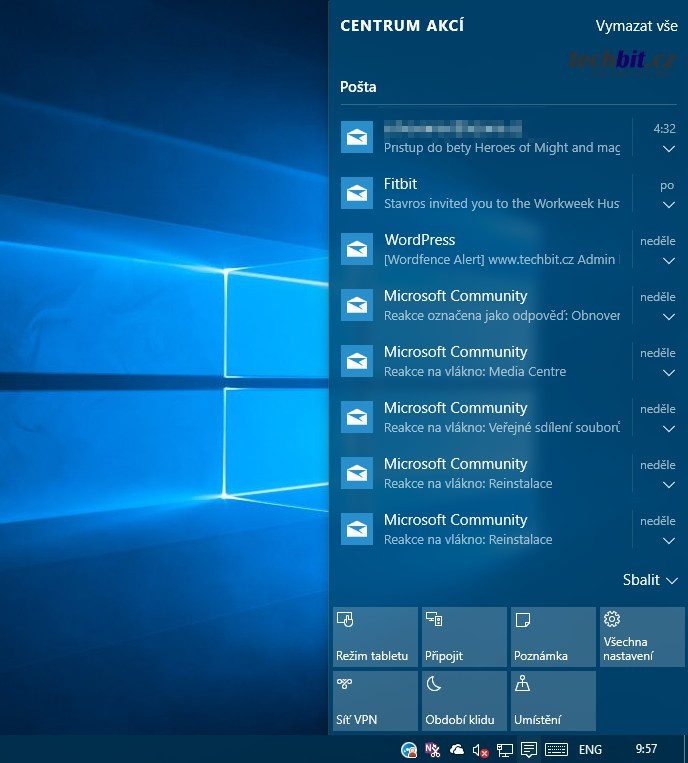Toggle the Režim tabletu quick action
Viewport: 688px width, 763px height.
click(375, 637)
